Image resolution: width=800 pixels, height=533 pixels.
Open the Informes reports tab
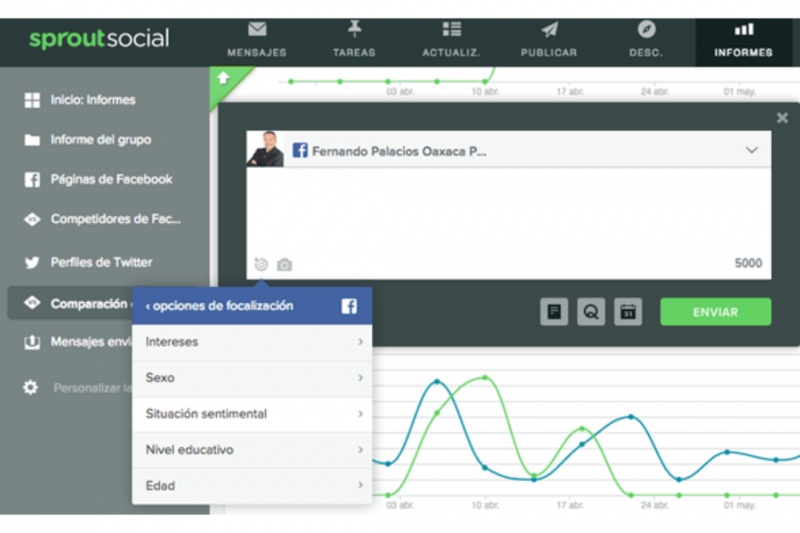[743, 42]
